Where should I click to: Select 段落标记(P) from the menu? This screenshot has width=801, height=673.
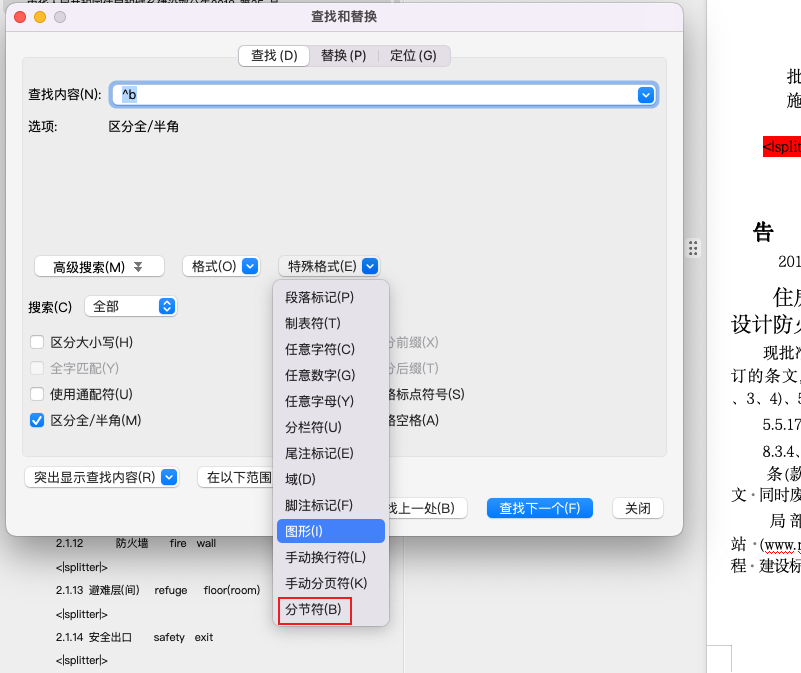point(319,297)
